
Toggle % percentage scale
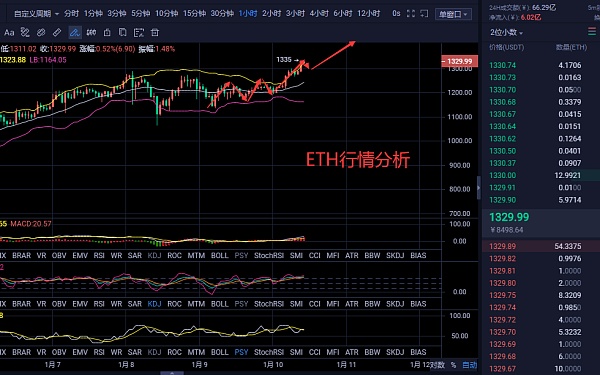point(453,365)
